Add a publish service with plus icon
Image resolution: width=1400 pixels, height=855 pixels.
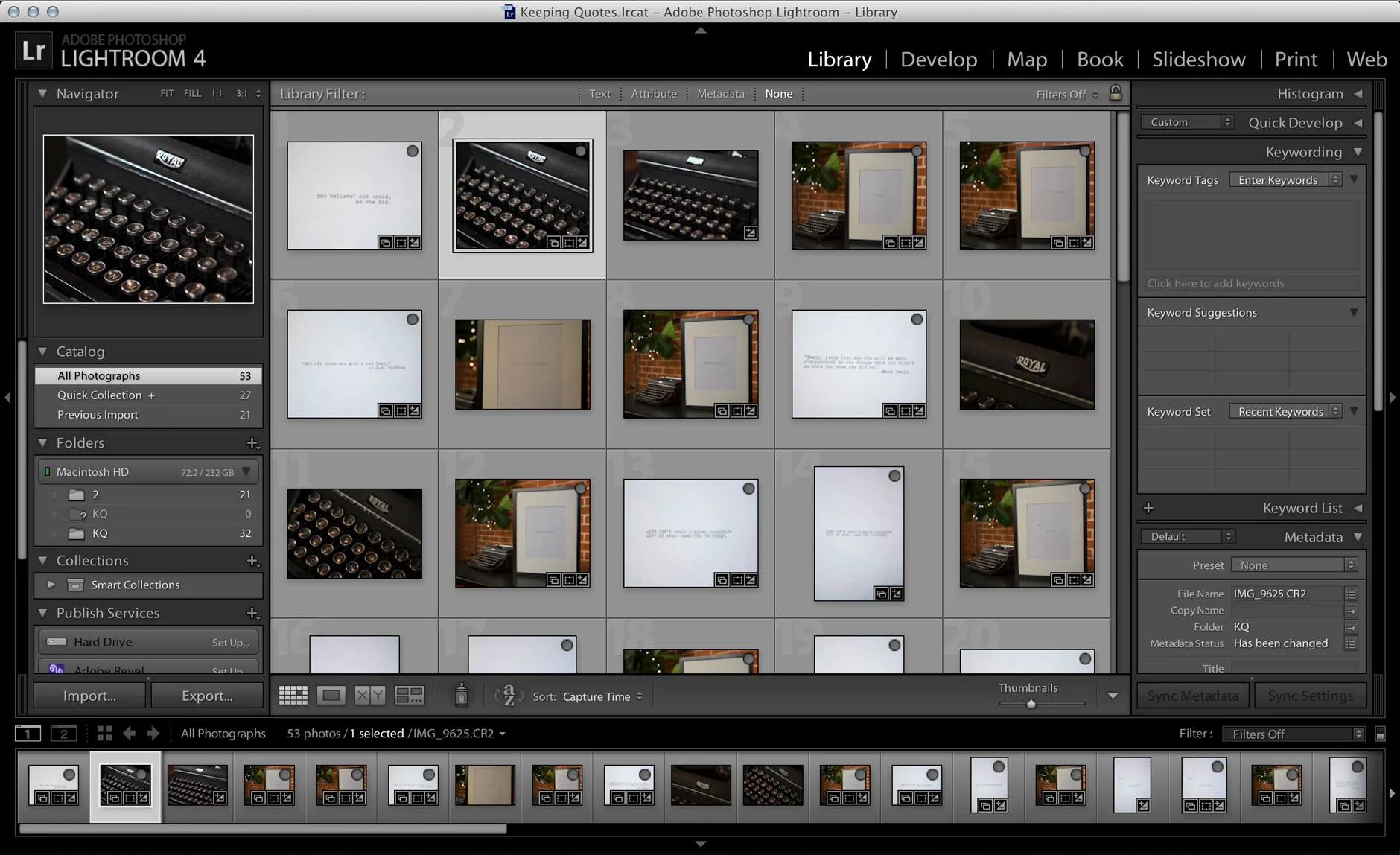252,614
